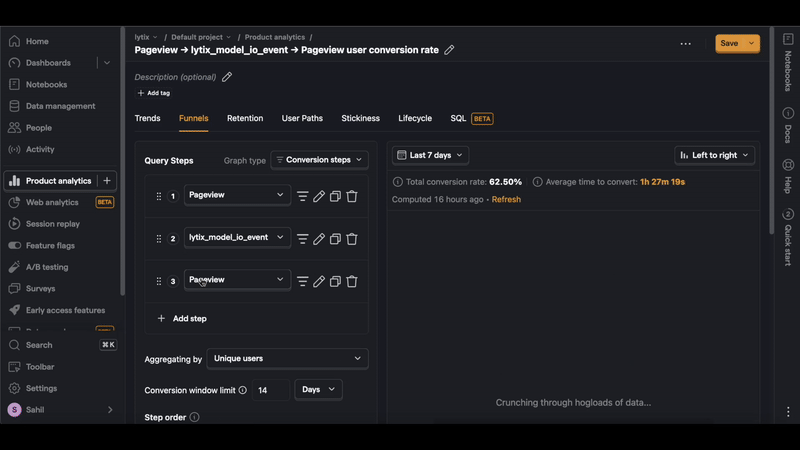Switch to the Trends tab
Image resolution: width=800 pixels, height=450 pixels.
click(x=147, y=118)
